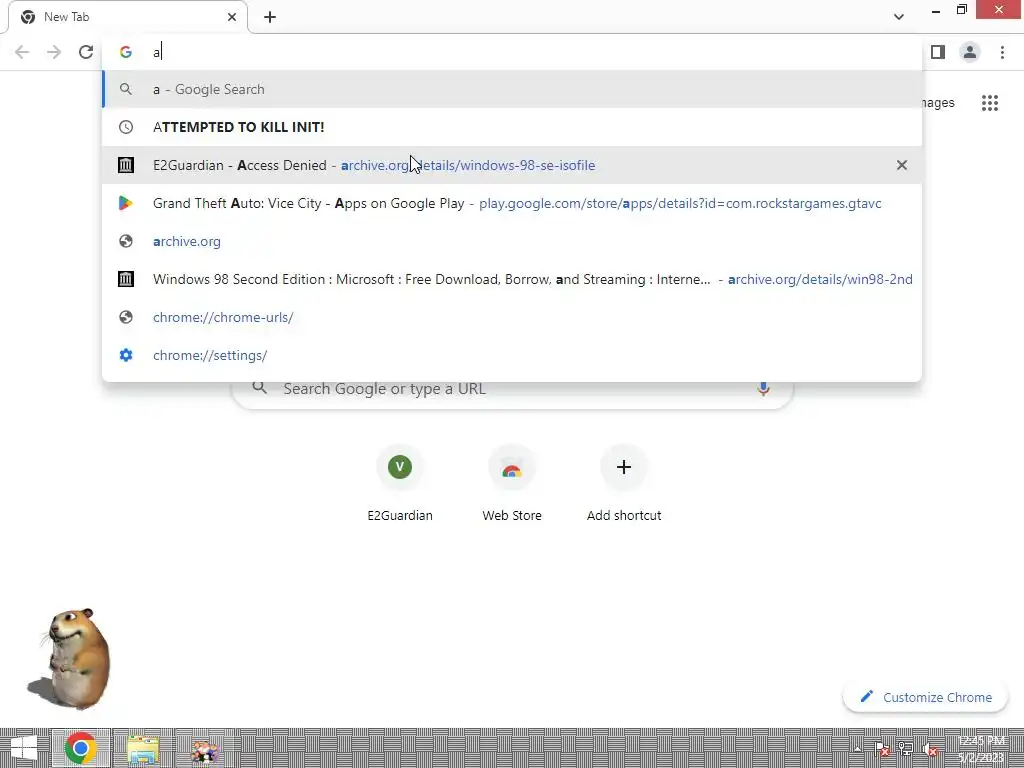Click the browser back arrow
This screenshot has width=1024, height=768.
(x=22, y=52)
